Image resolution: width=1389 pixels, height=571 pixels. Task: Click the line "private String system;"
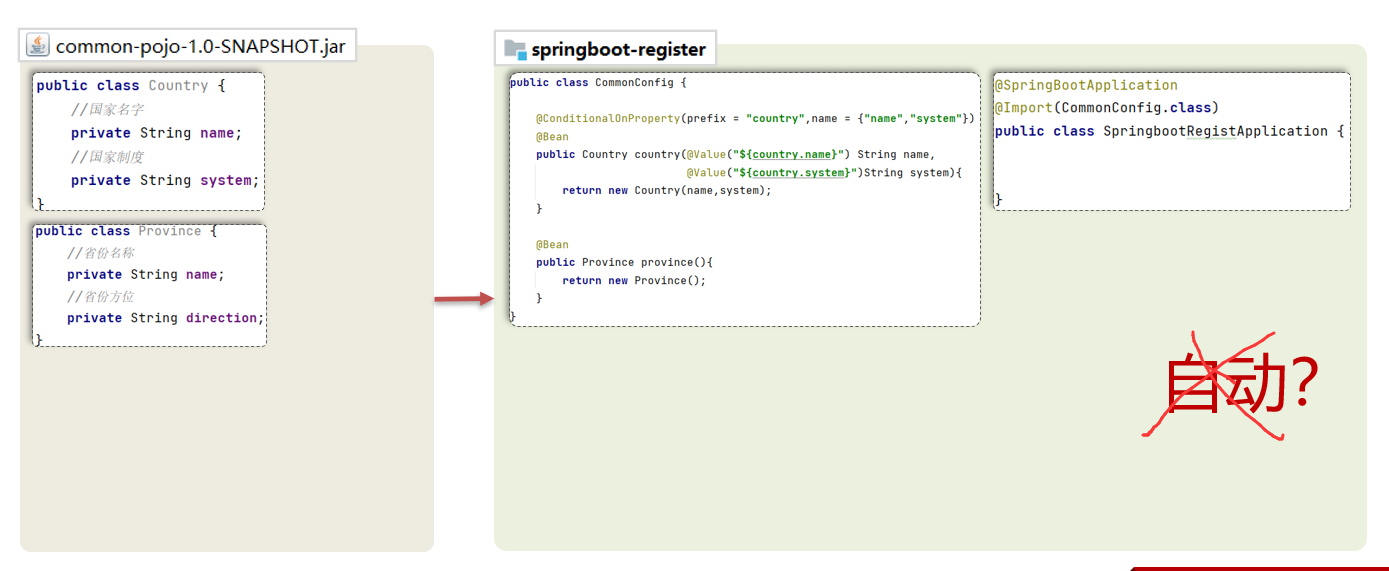point(165,181)
